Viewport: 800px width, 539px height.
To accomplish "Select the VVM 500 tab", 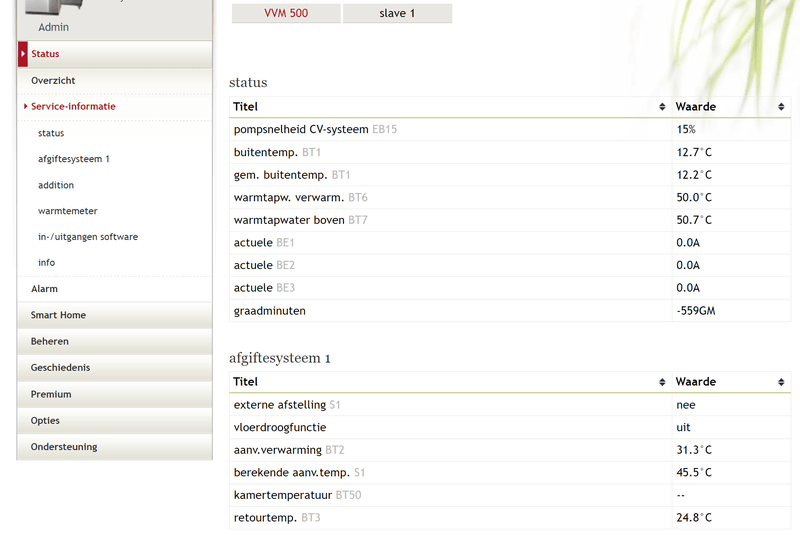I will coord(286,13).
